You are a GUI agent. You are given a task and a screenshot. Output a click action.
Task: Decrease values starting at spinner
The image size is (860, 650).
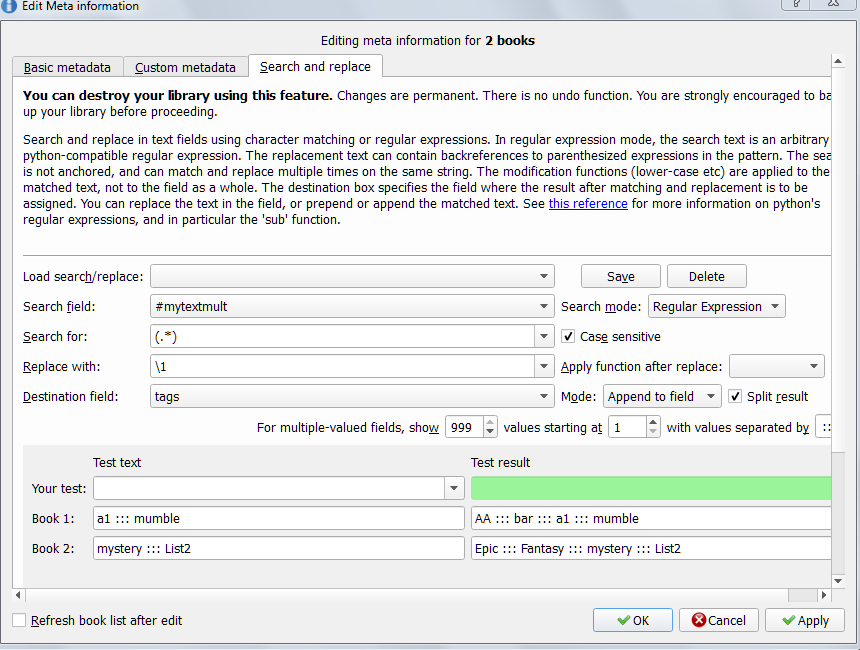tap(653, 432)
